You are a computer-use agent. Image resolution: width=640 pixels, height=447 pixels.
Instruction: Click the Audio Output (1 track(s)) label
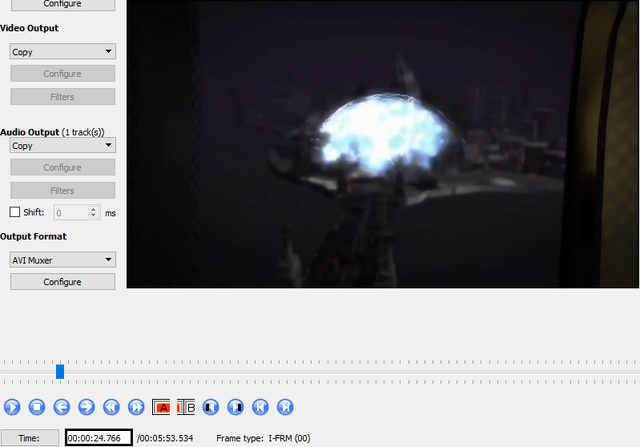(x=52, y=132)
